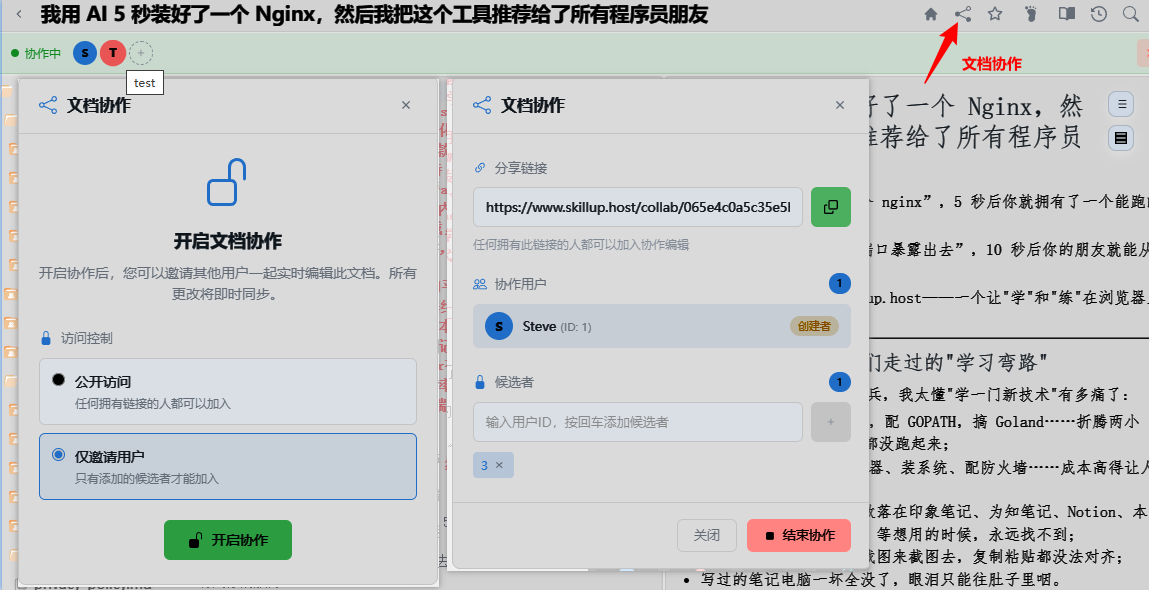Open the home icon in top bar

click(931, 14)
